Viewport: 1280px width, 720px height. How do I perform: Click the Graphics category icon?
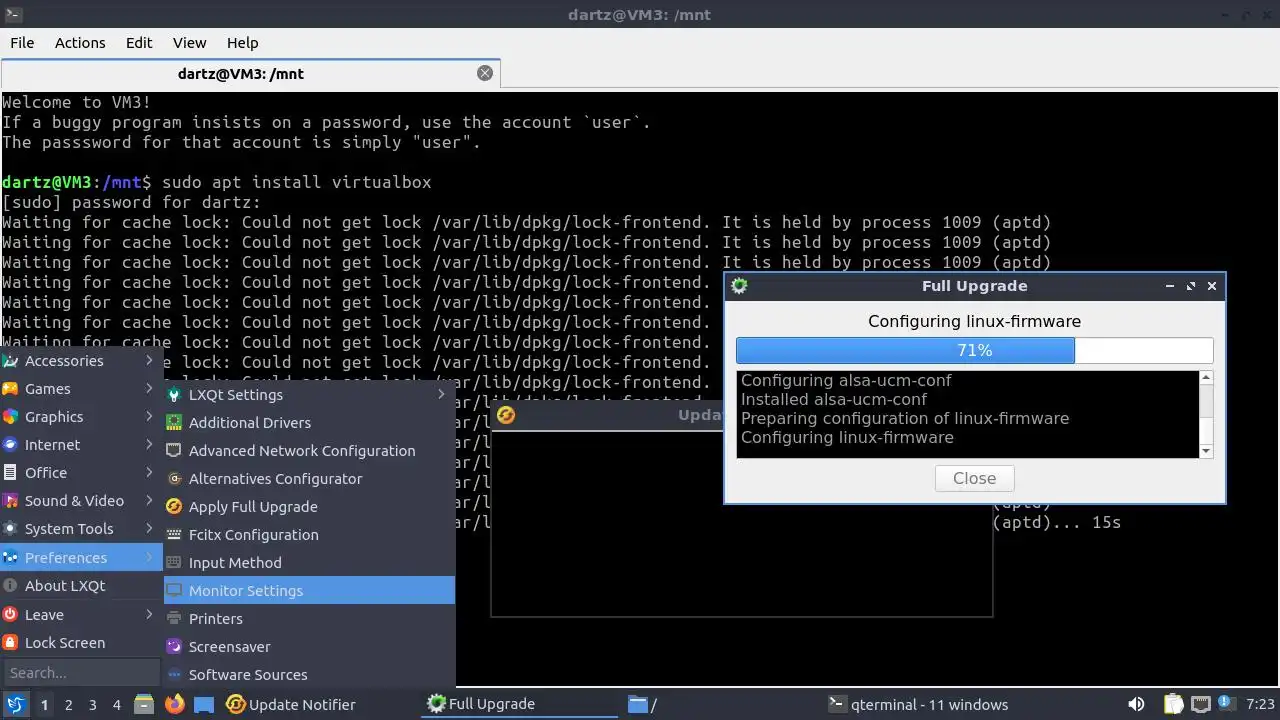10,417
